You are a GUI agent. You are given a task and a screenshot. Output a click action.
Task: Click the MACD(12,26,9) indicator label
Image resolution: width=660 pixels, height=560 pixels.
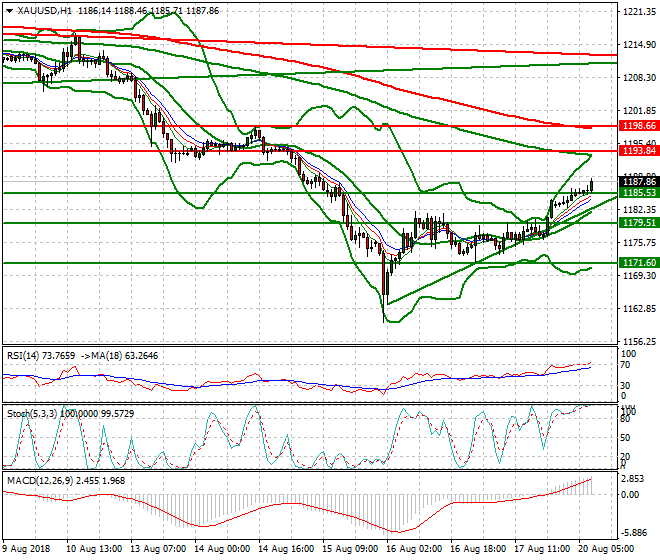tap(40, 481)
